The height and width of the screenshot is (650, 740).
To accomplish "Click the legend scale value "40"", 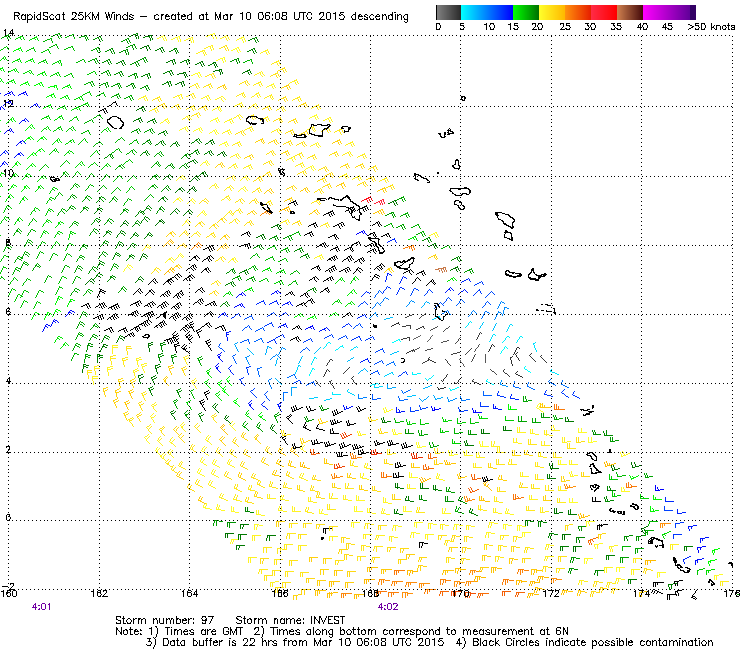I will pyautogui.click(x=642, y=27).
